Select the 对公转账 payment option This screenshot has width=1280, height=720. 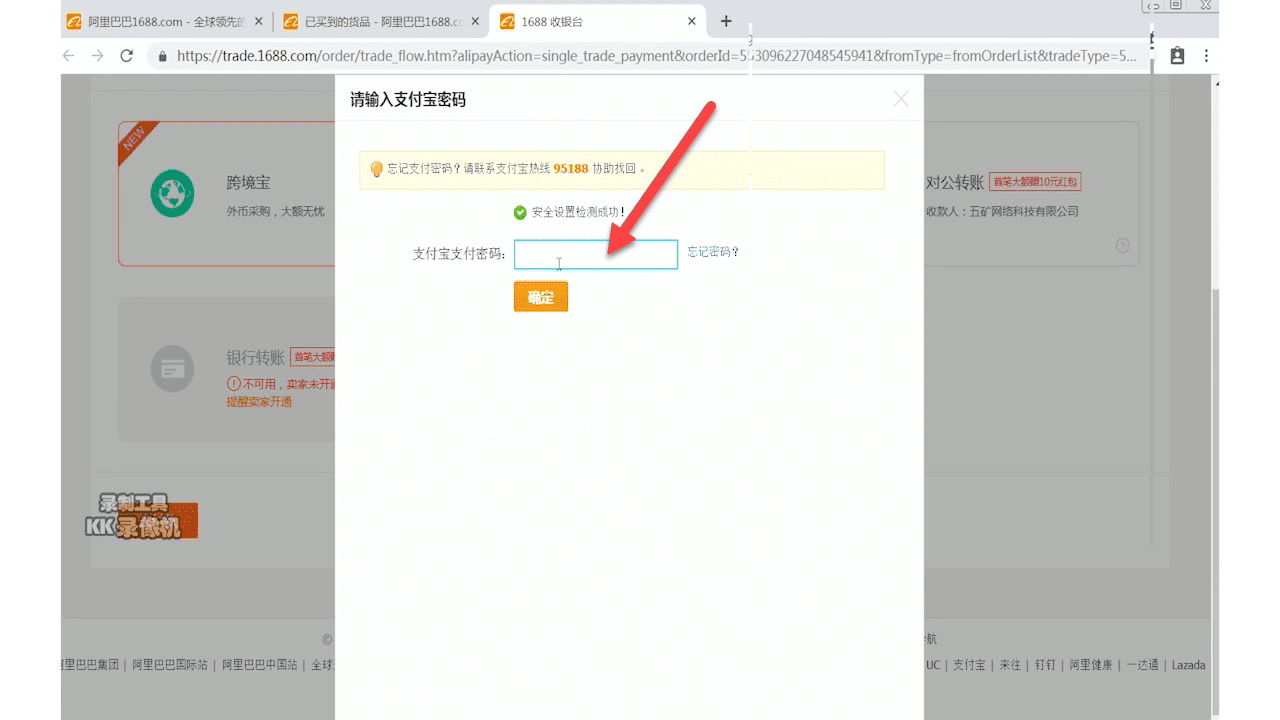(x=953, y=182)
